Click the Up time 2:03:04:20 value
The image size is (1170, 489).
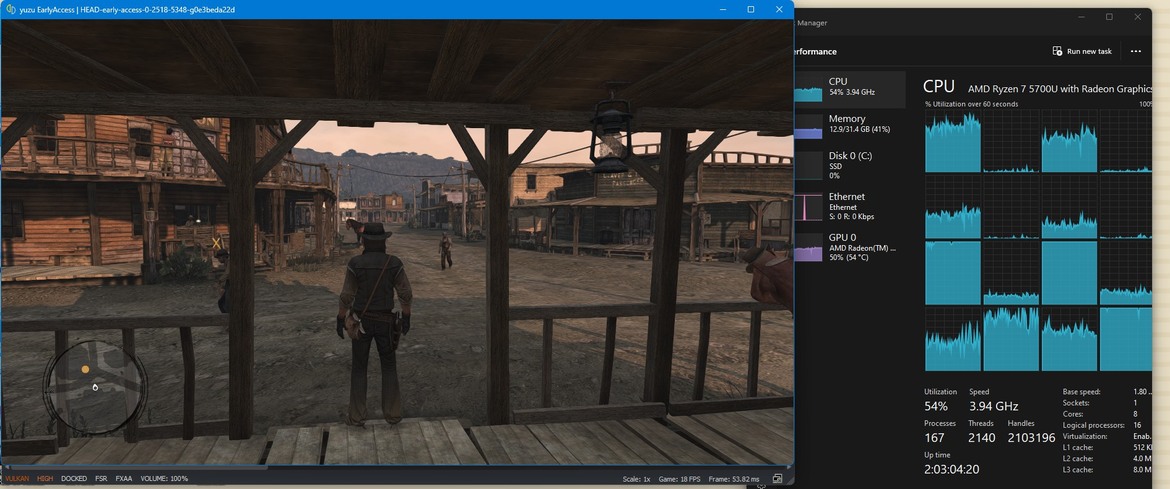click(x=951, y=470)
